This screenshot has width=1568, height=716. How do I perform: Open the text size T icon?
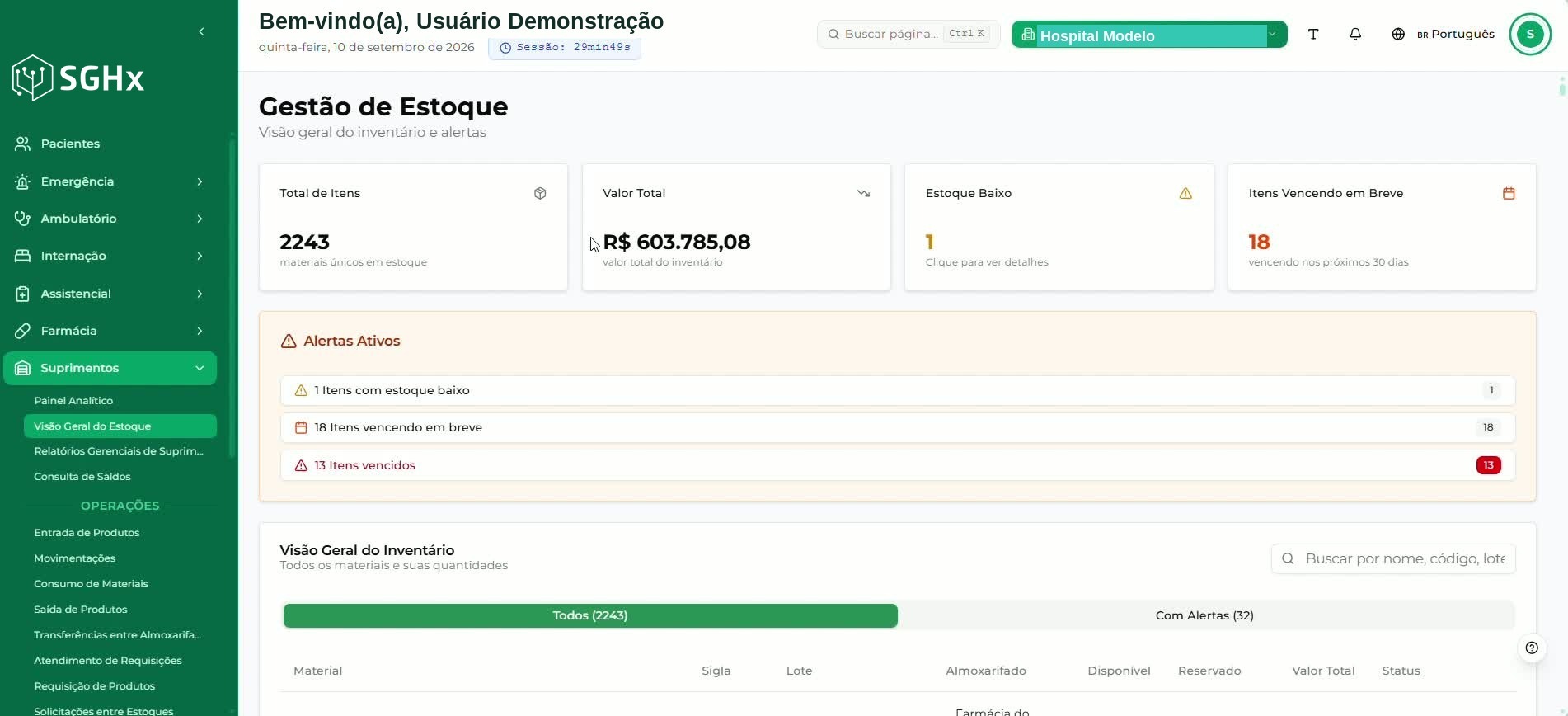(1313, 34)
